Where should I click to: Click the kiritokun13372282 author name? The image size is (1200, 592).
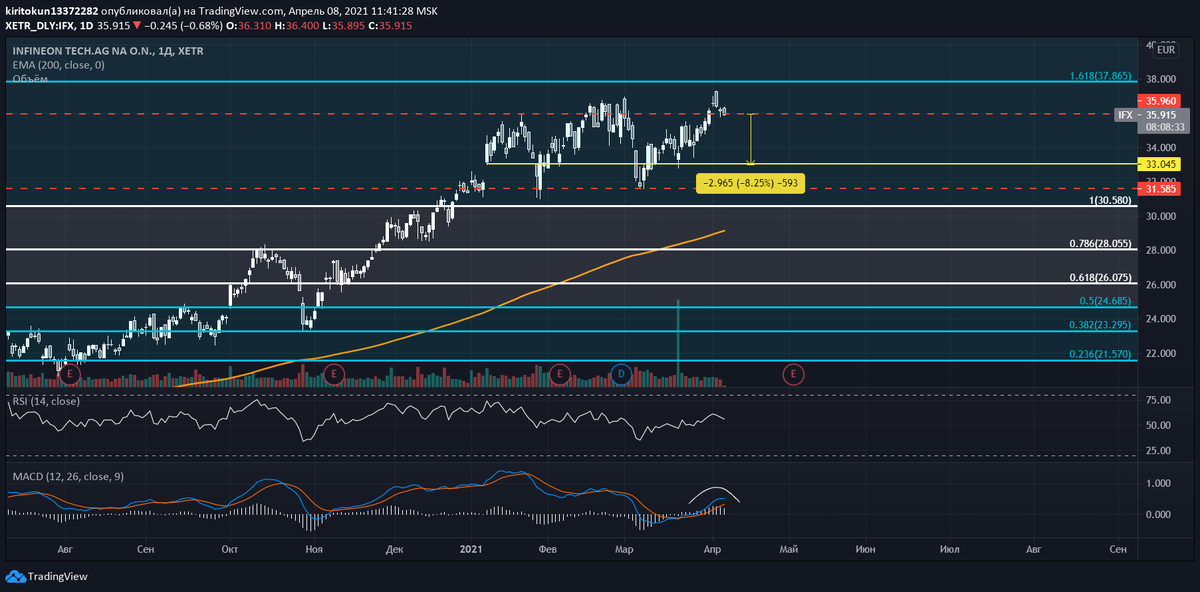coord(53,9)
